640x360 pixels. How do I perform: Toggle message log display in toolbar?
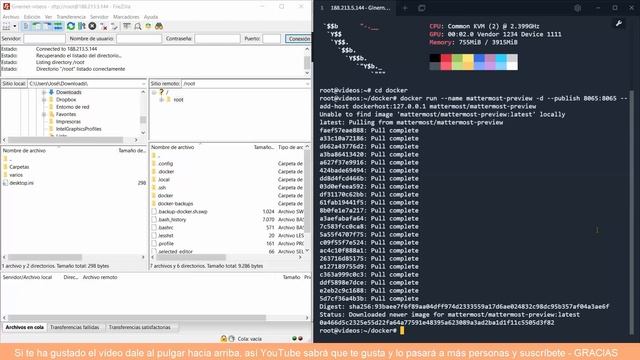click(26, 26)
